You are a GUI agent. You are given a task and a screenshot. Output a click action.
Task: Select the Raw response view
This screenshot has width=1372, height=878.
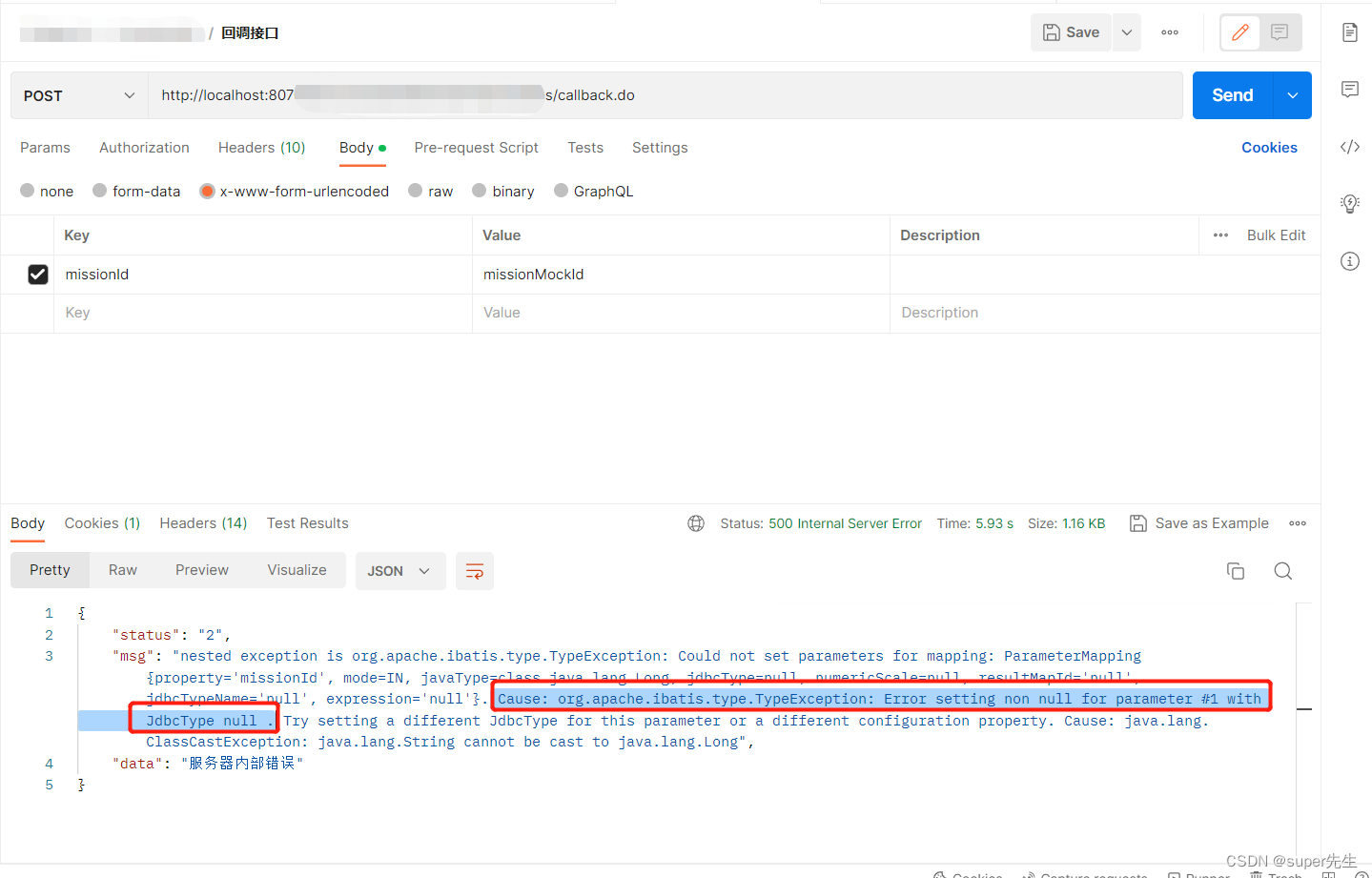coord(123,570)
